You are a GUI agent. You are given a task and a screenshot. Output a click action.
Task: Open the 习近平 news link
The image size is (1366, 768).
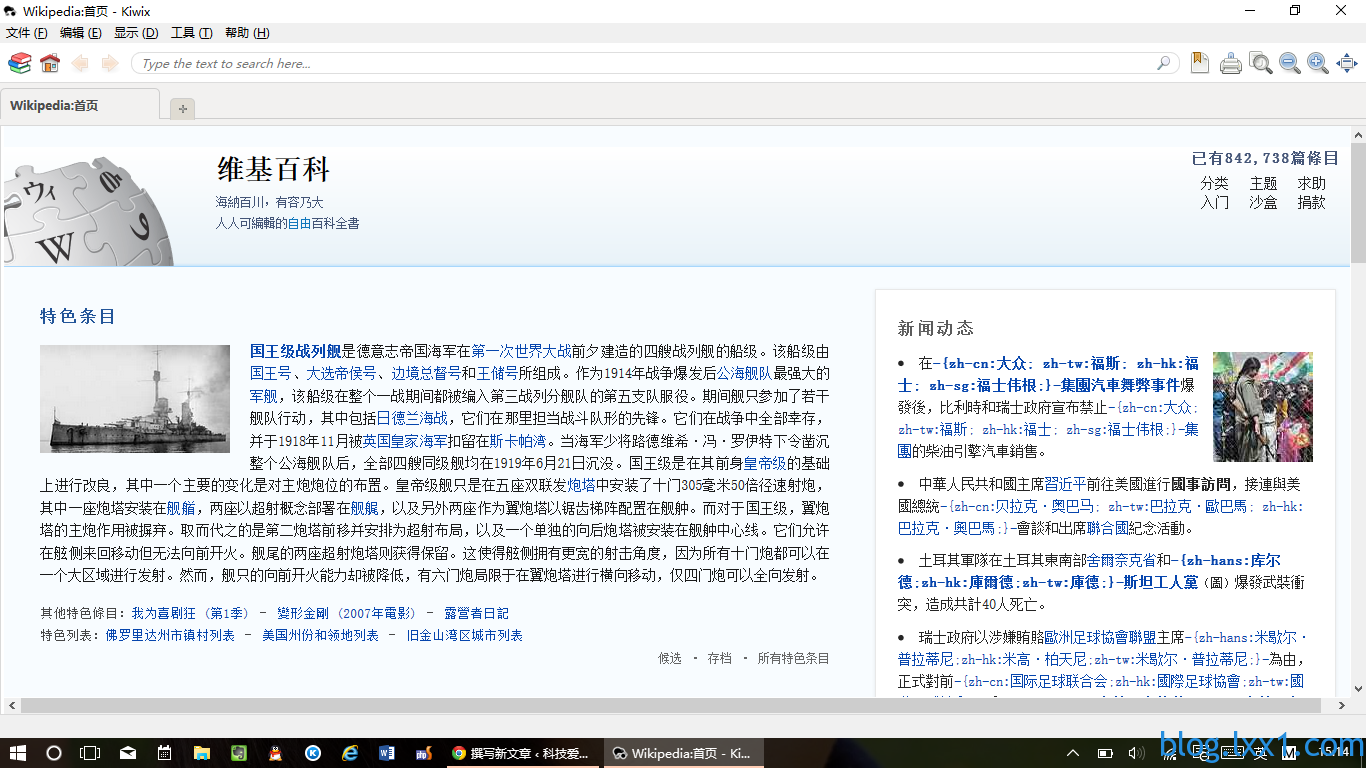point(1065,484)
